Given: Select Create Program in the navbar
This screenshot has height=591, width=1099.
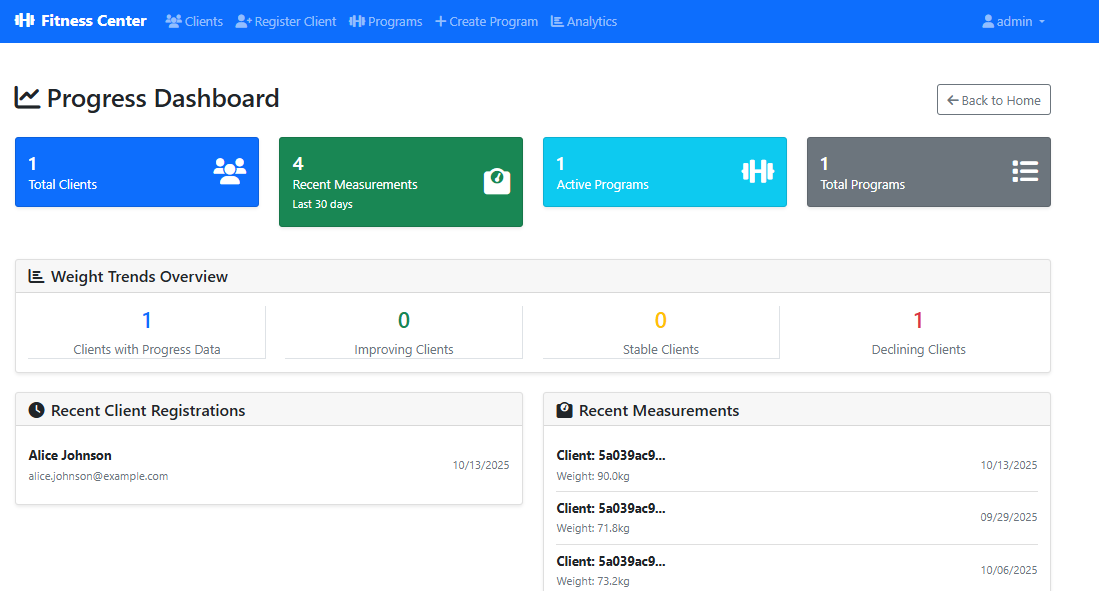Looking at the screenshot, I should (486, 21).
